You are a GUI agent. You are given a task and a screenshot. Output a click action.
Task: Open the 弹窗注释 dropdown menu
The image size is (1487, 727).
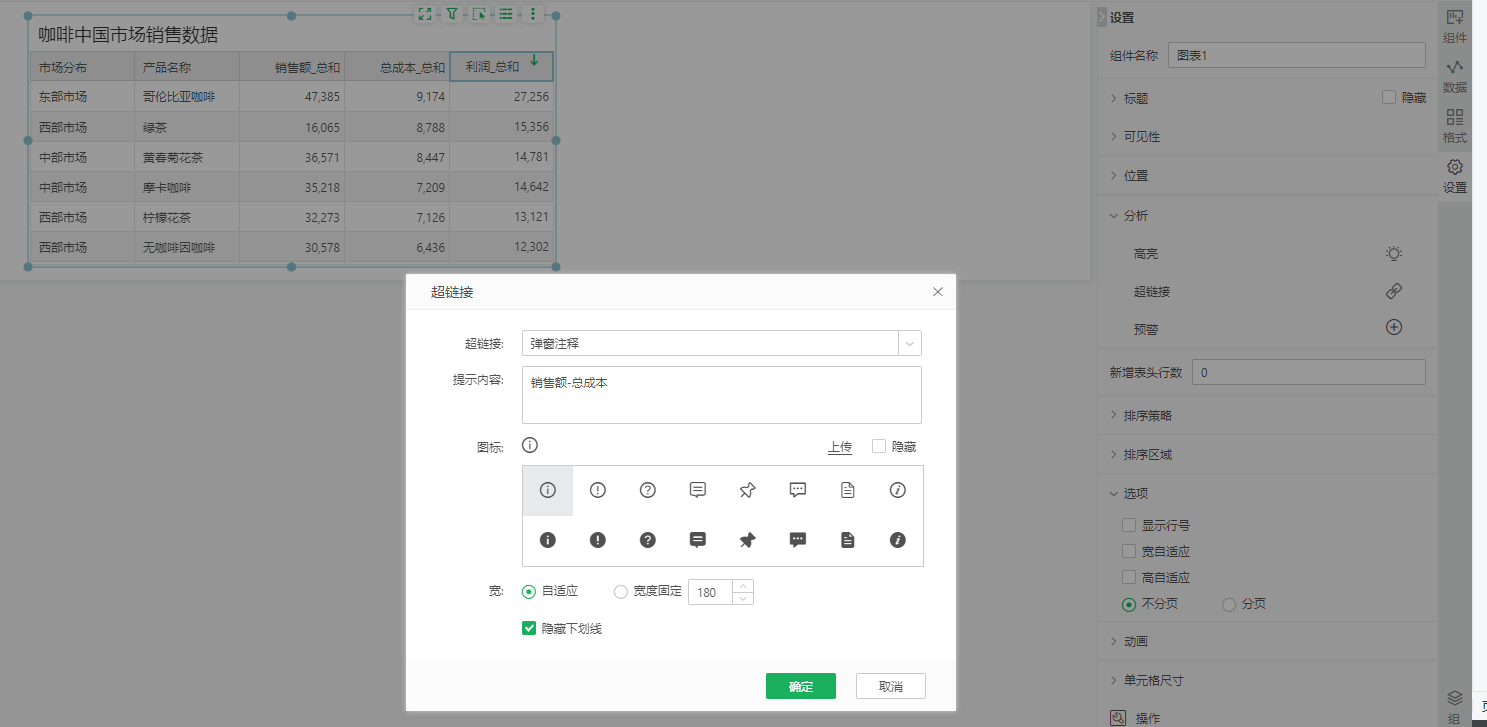tap(909, 342)
